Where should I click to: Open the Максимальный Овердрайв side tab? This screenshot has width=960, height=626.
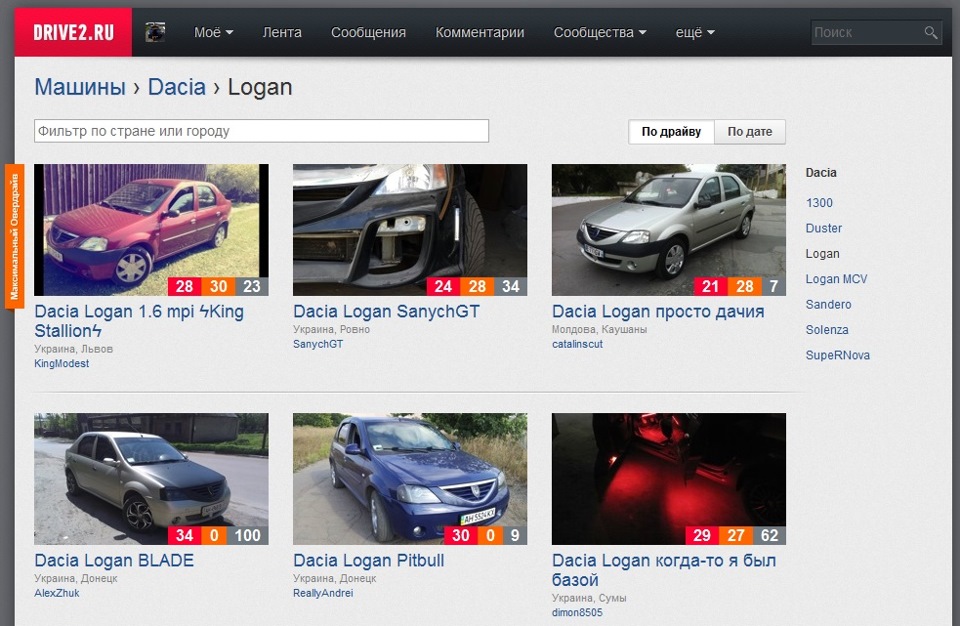(x=14, y=236)
